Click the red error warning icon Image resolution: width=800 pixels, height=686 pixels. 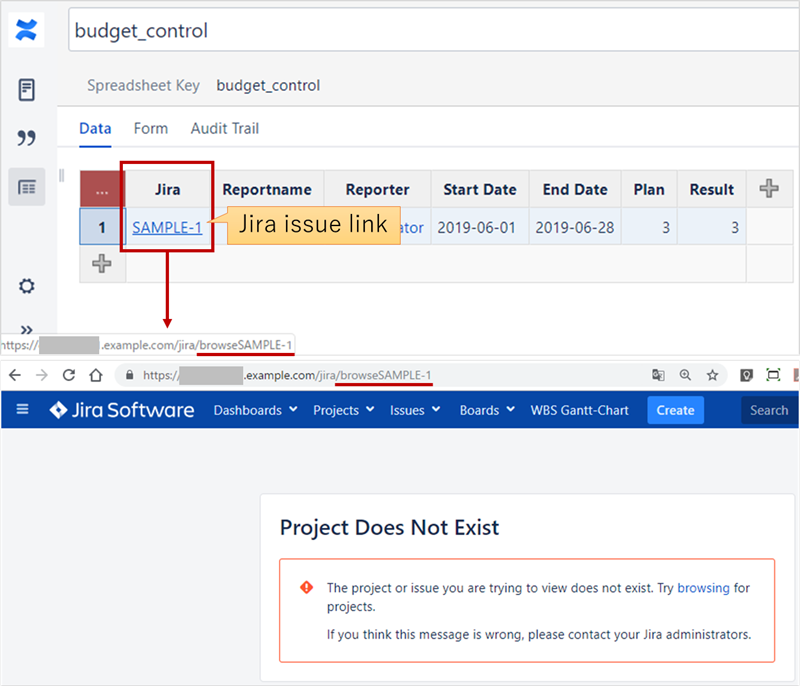(x=306, y=587)
